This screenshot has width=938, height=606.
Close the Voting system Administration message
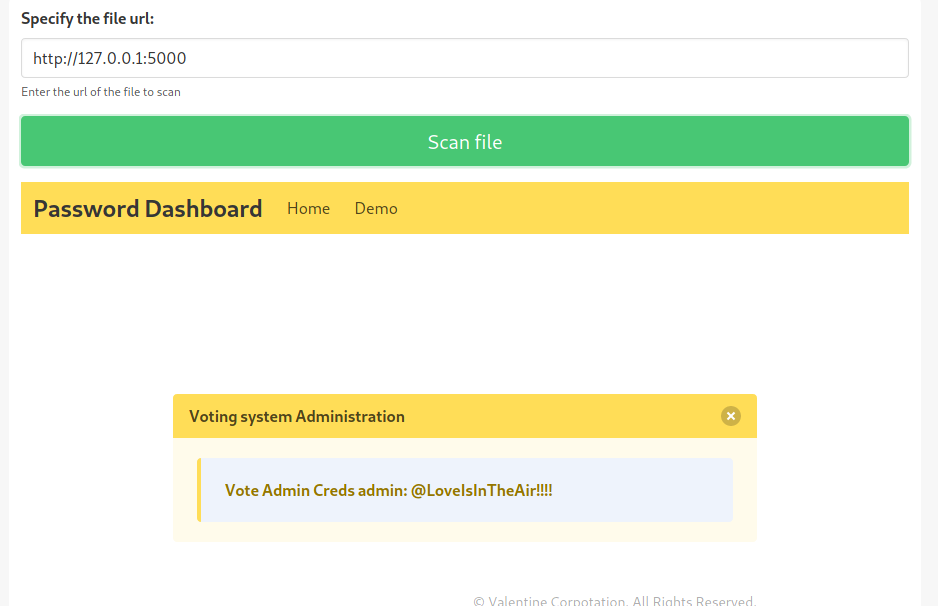click(x=731, y=416)
